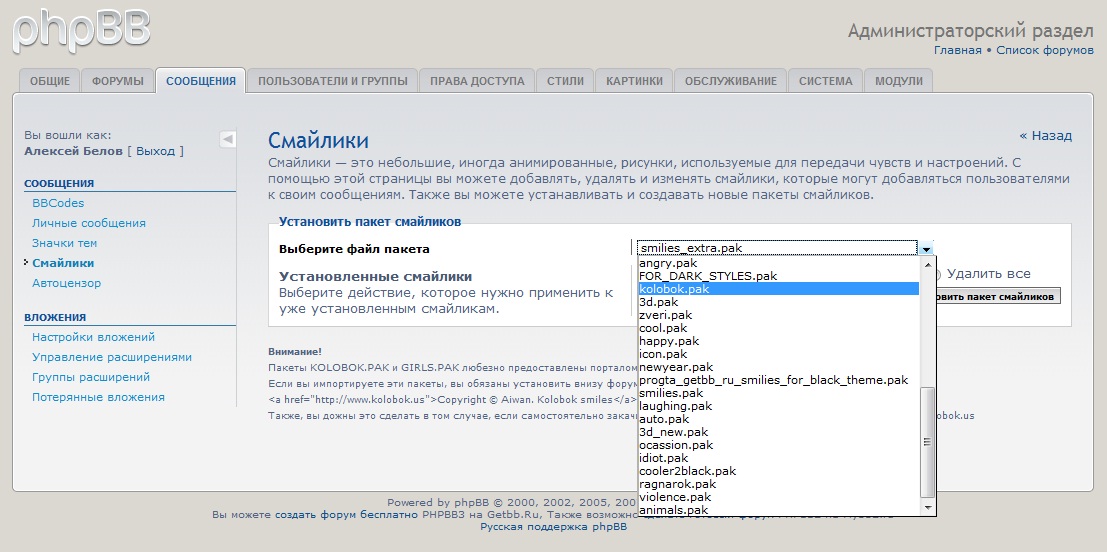Choose violence.pak option

[x=778, y=497]
